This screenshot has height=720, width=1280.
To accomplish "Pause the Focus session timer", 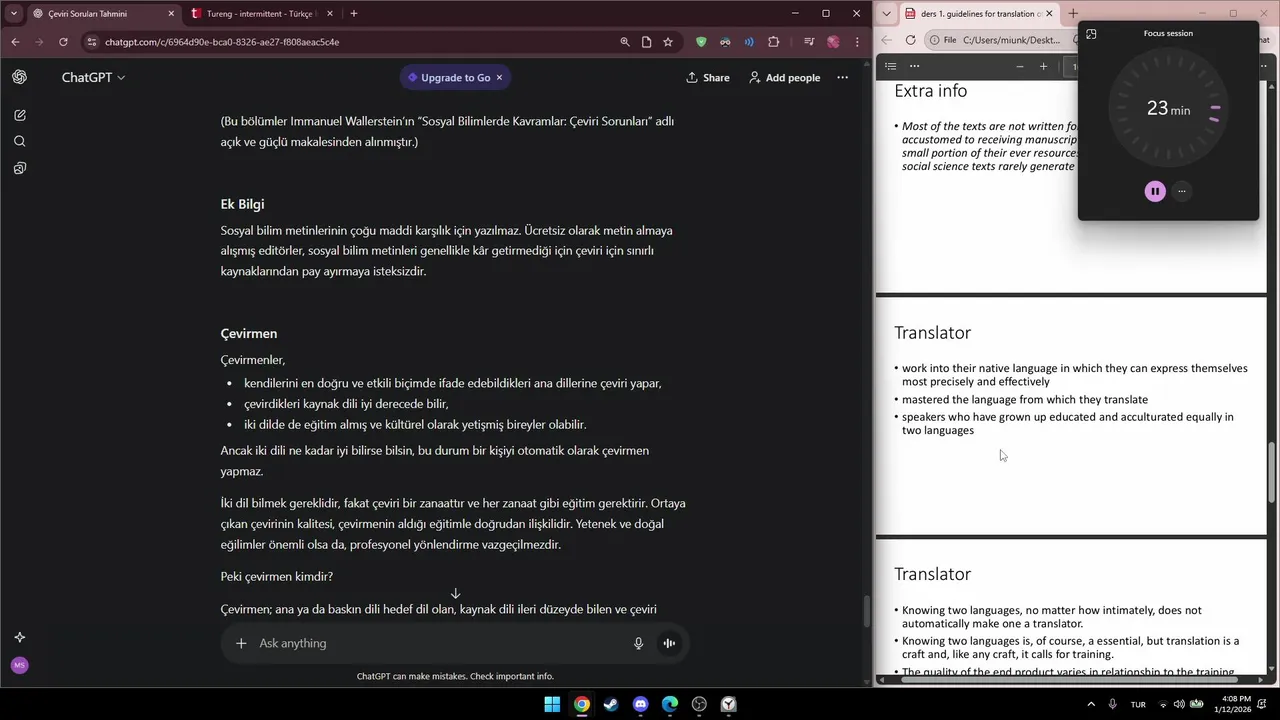I will (x=1155, y=191).
